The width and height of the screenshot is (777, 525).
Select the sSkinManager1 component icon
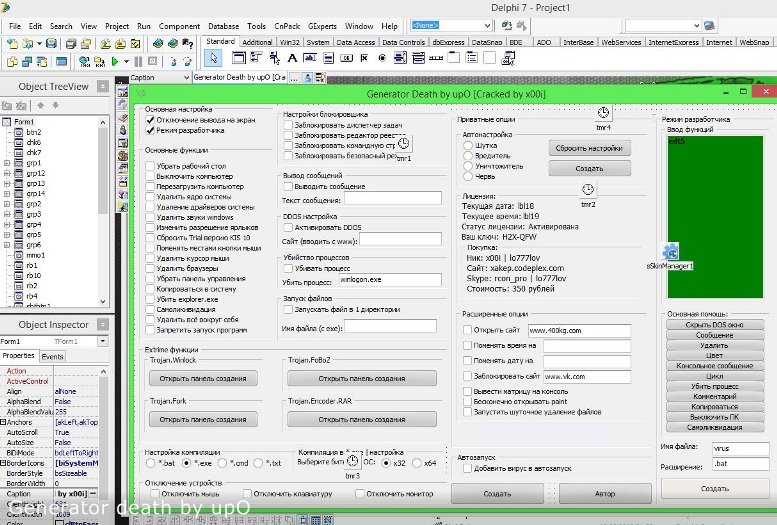pyautogui.click(x=670, y=251)
